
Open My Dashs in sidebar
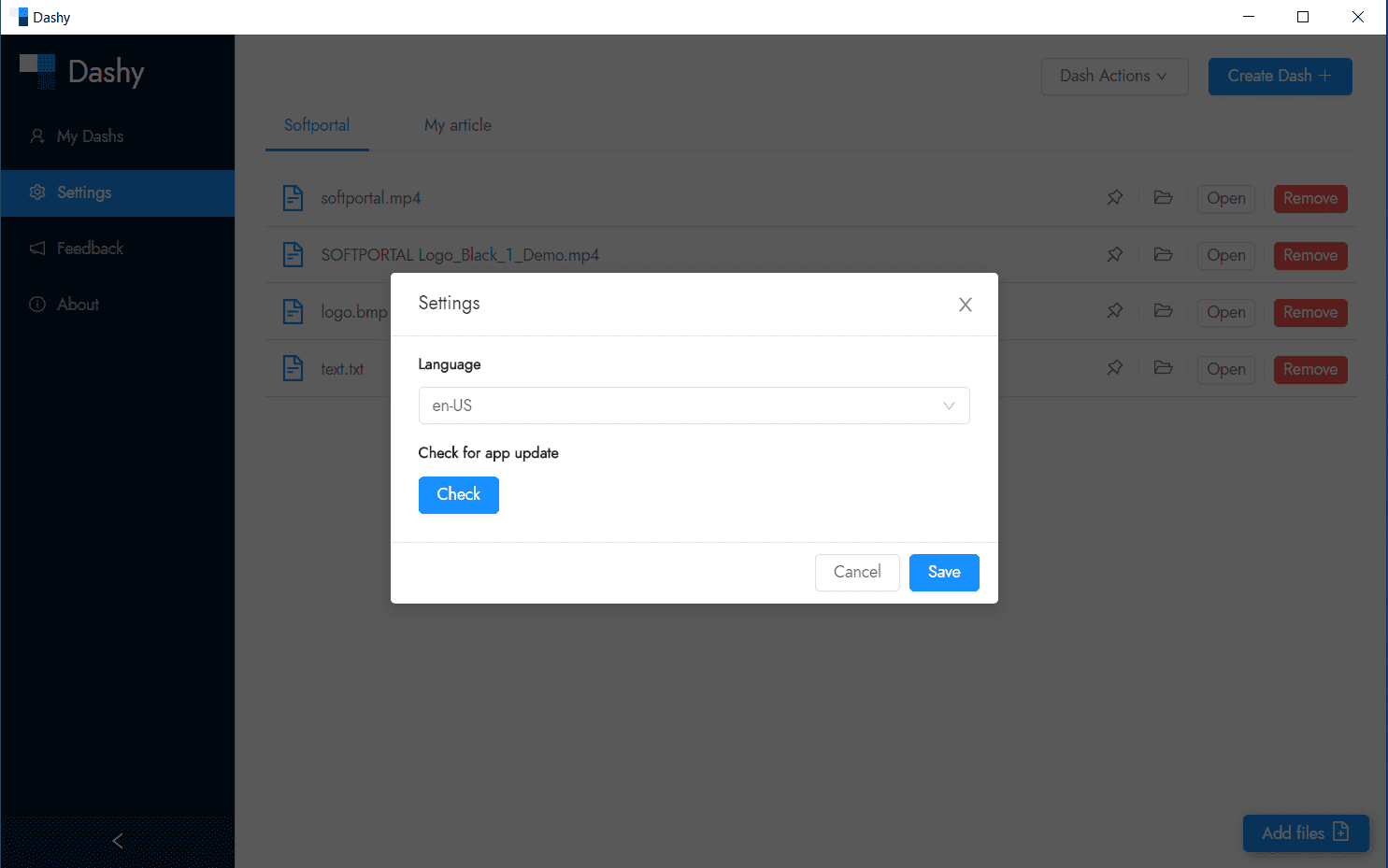[90, 136]
